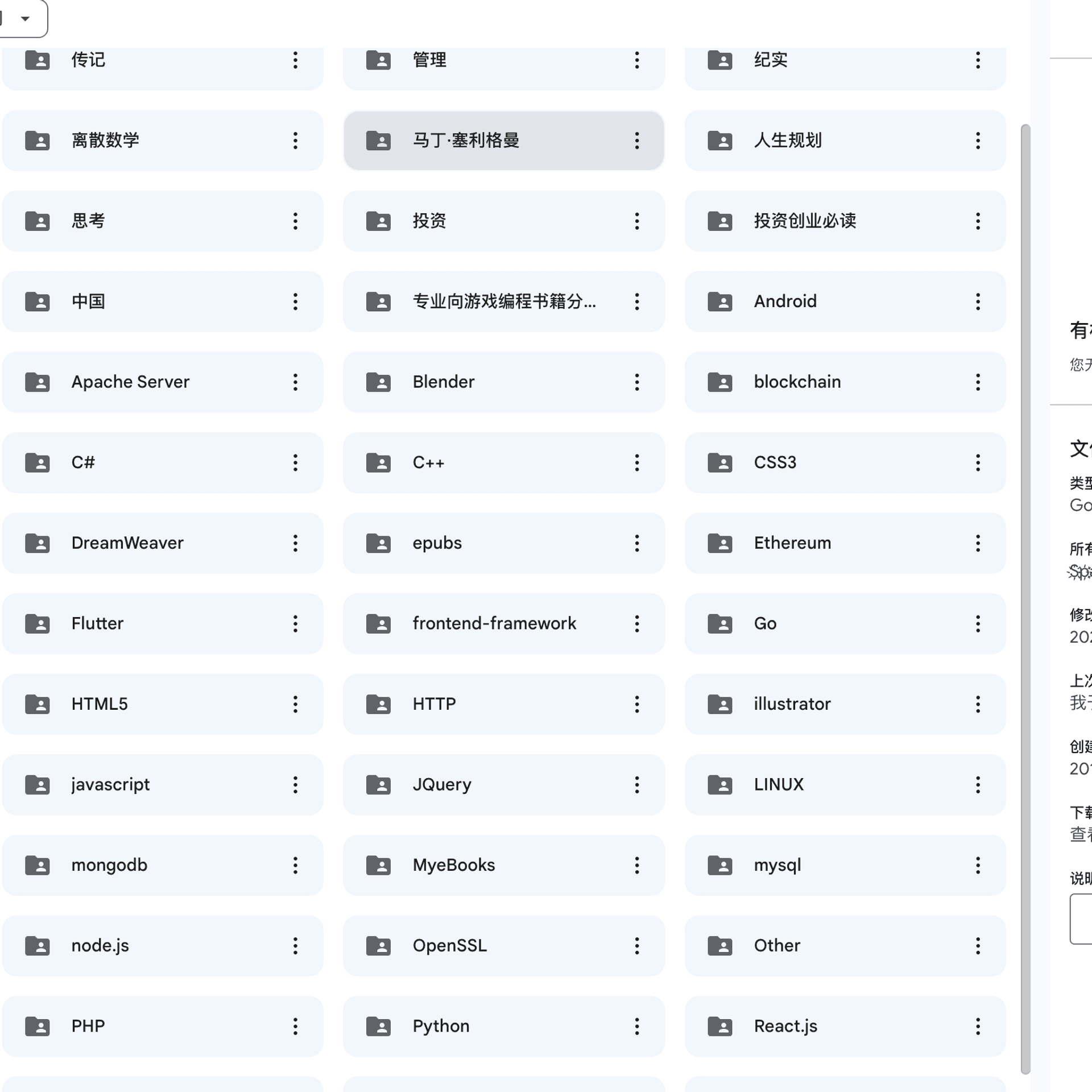
Task: Expand the menu for mongodb folder
Action: (x=295, y=864)
